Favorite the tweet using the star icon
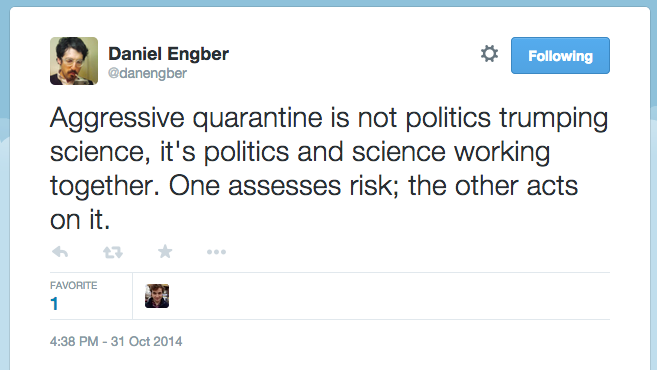Screen dimensions: 657x370 tap(165, 251)
